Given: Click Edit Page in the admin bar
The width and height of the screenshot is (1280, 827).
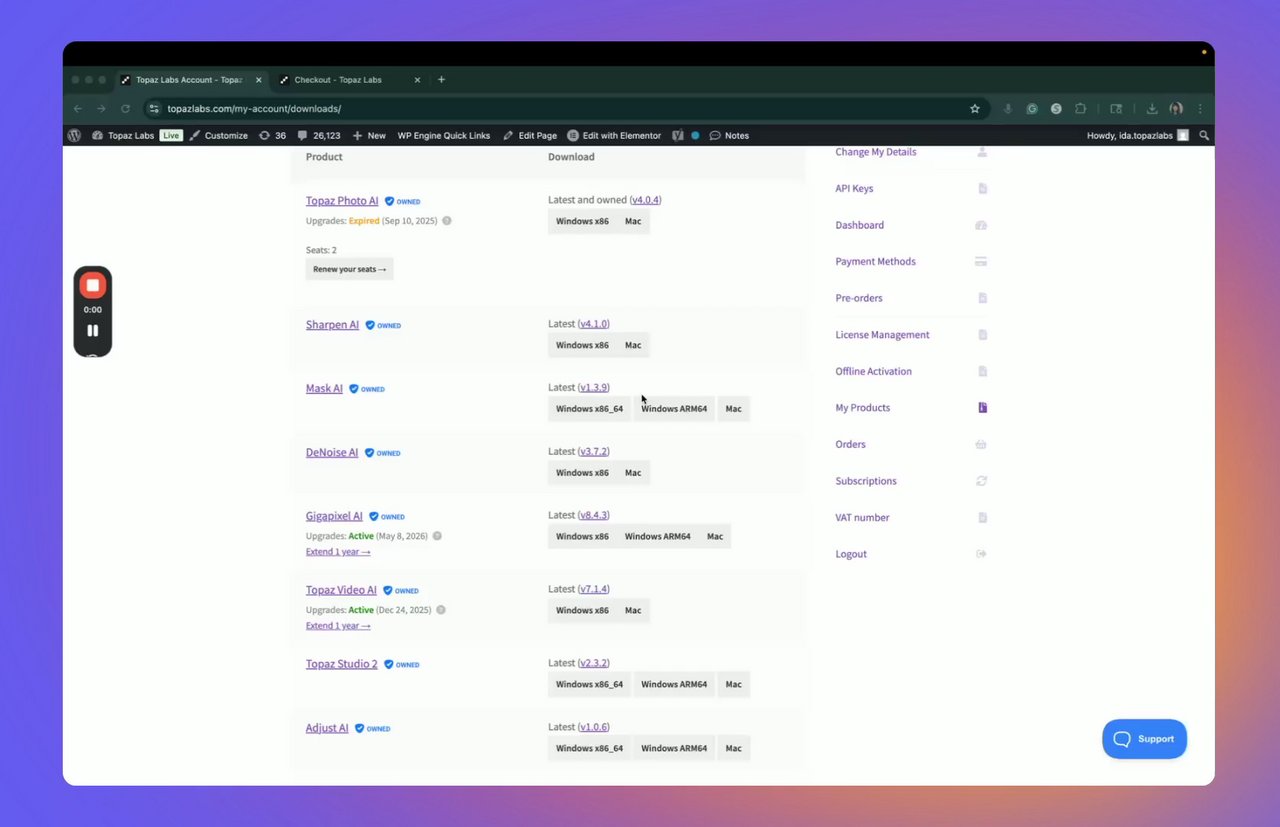Looking at the screenshot, I should pos(530,135).
